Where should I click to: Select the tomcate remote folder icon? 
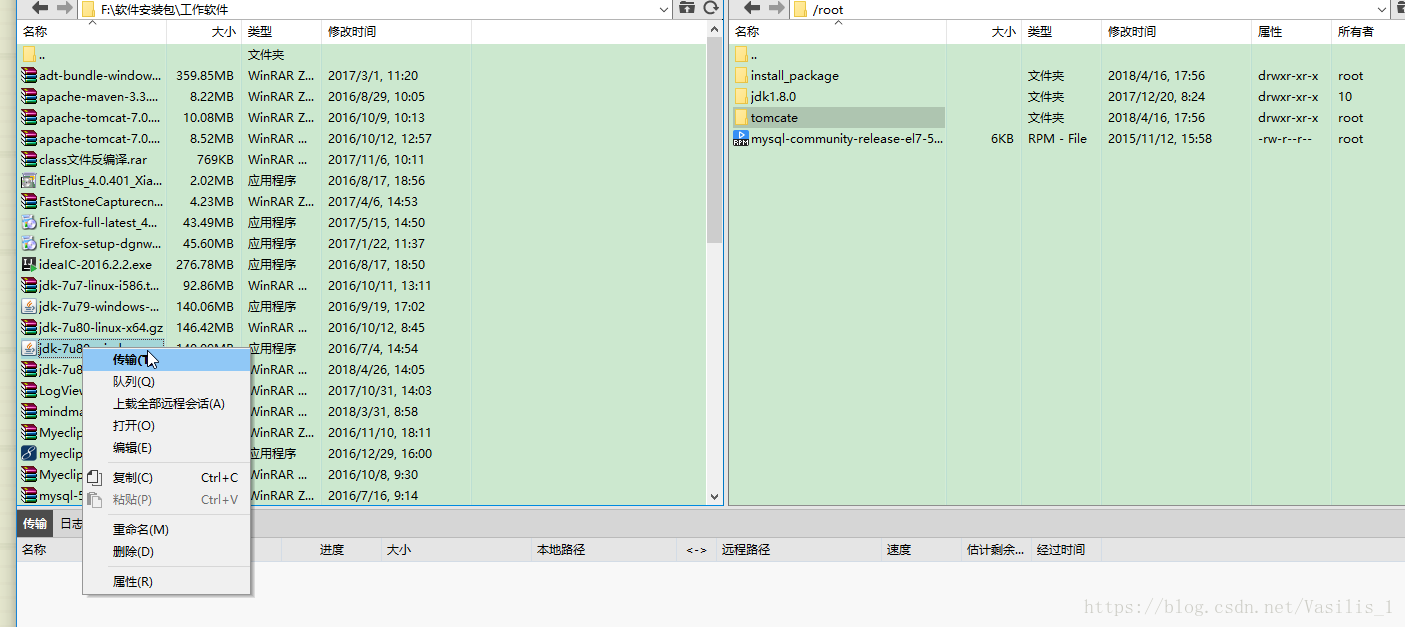pos(741,118)
